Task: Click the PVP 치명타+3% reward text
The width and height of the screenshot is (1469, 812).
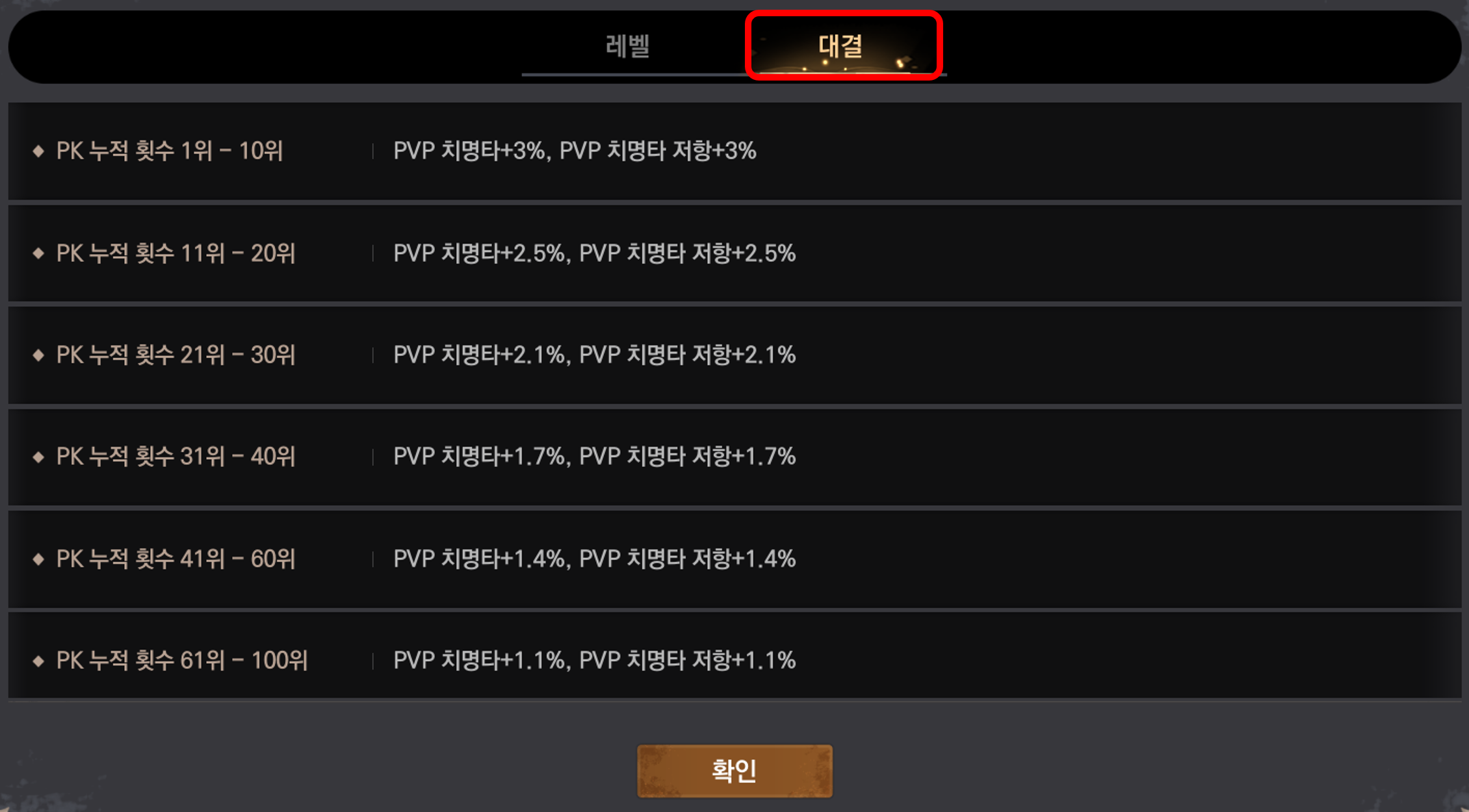Action: [x=469, y=151]
